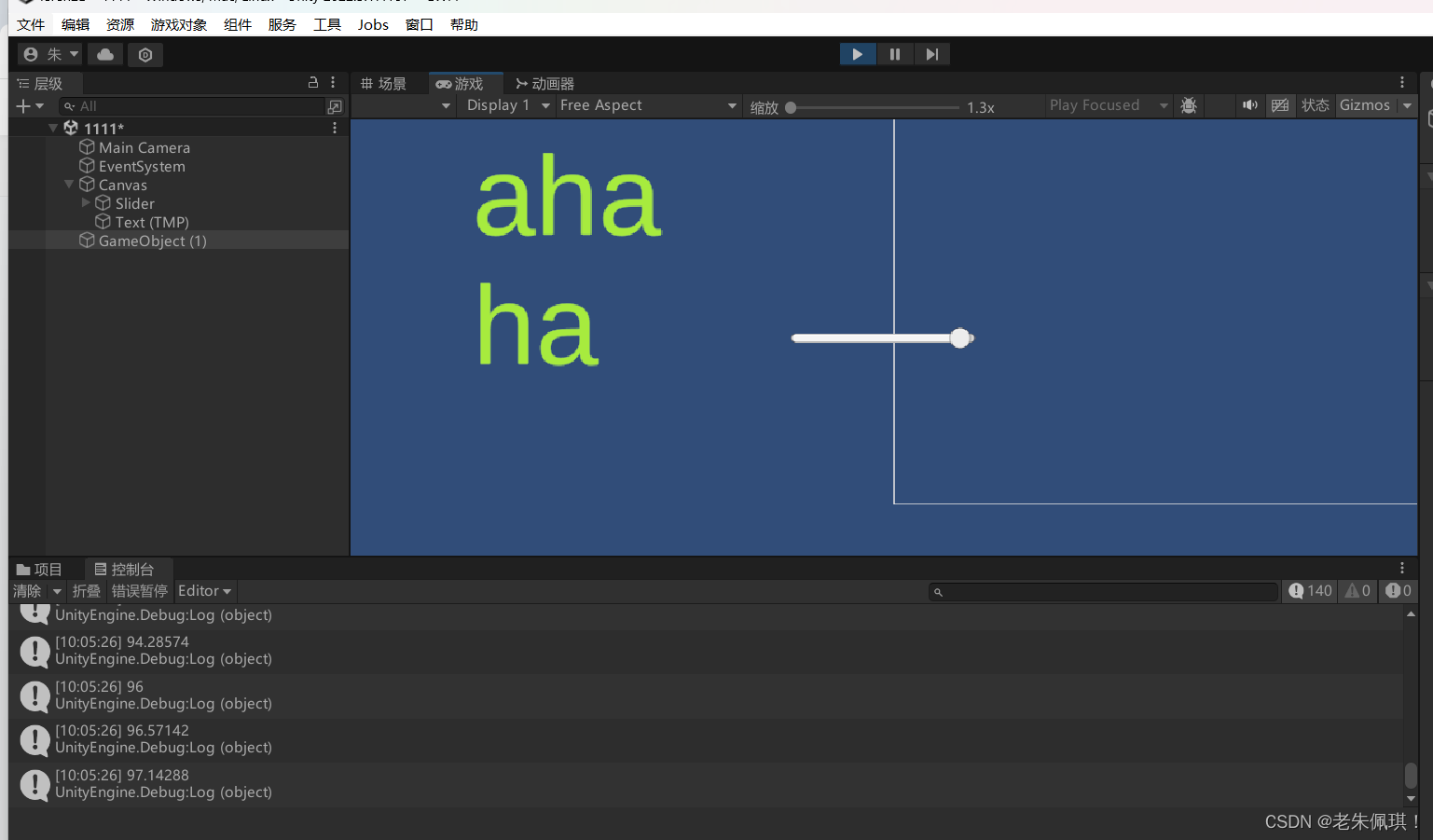Focus the Hierarchy search field

[191, 106]
